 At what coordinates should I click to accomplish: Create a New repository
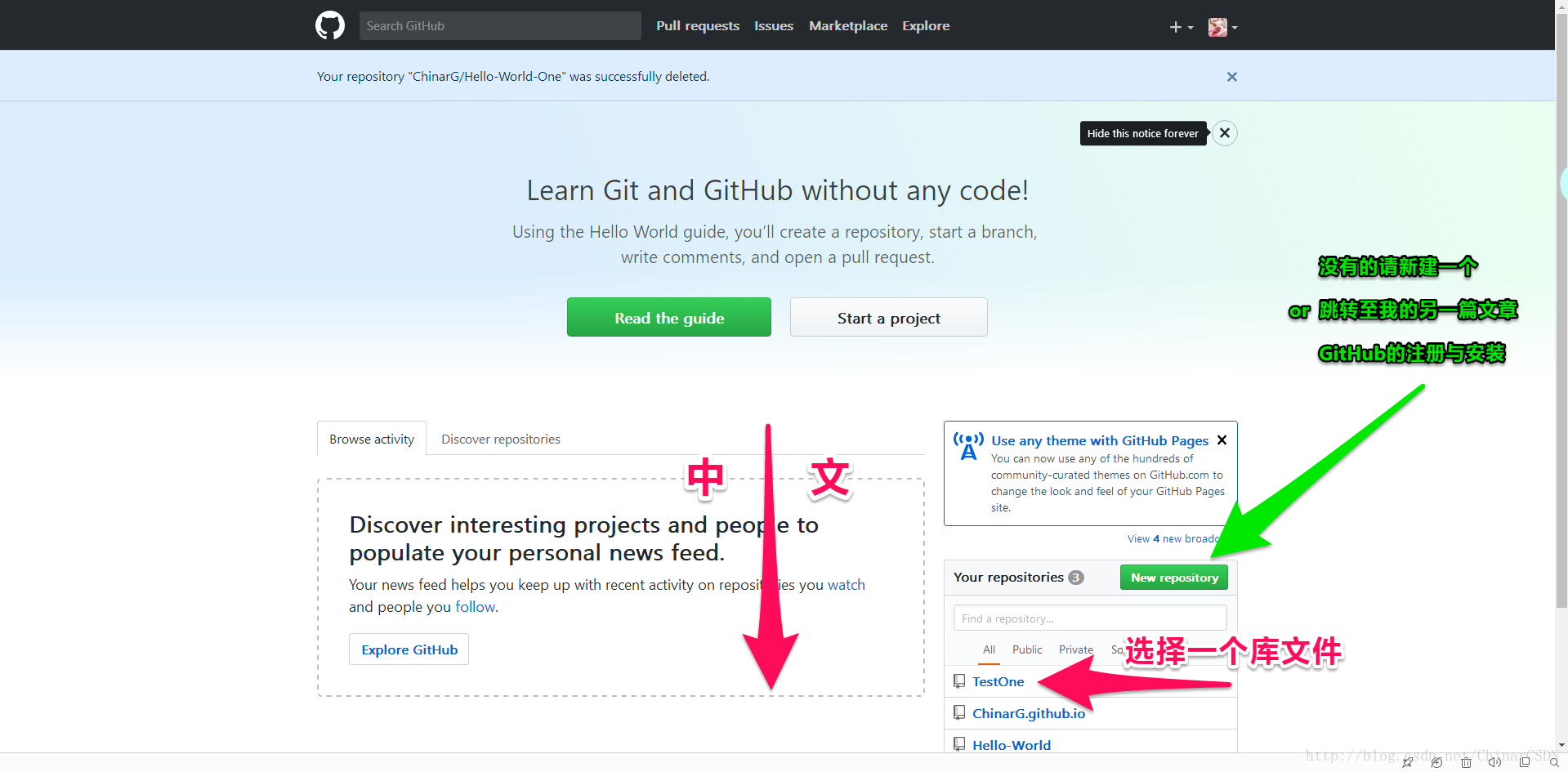[x=1174, y=578]
